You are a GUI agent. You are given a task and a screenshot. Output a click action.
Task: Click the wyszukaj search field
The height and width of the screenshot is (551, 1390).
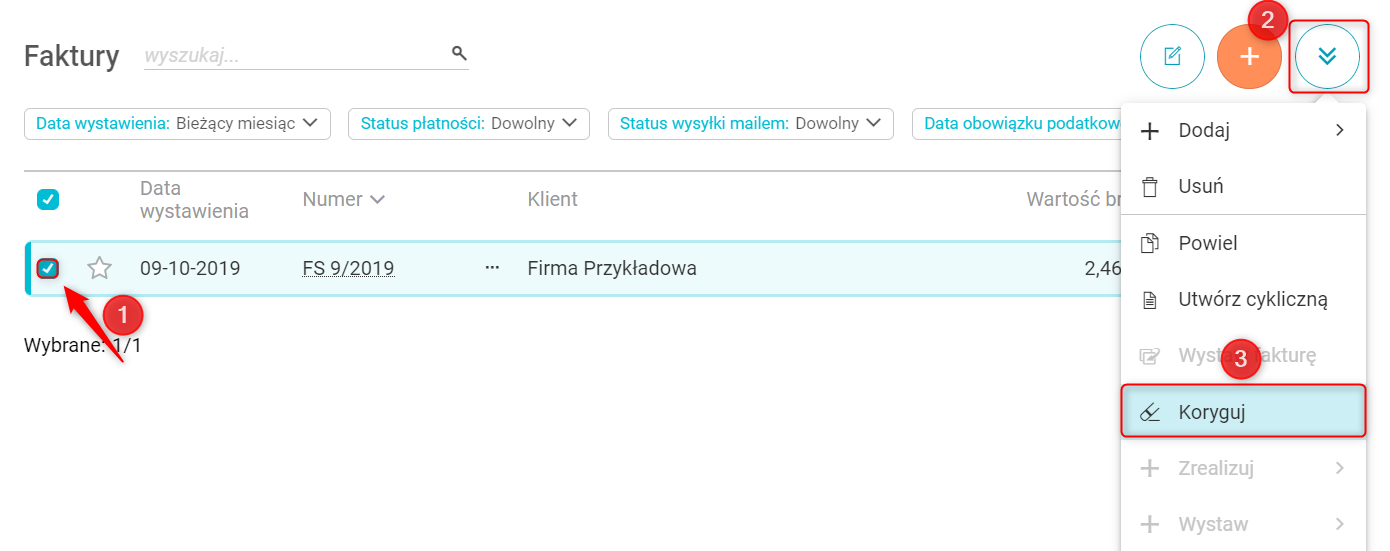tap(295, 56)
